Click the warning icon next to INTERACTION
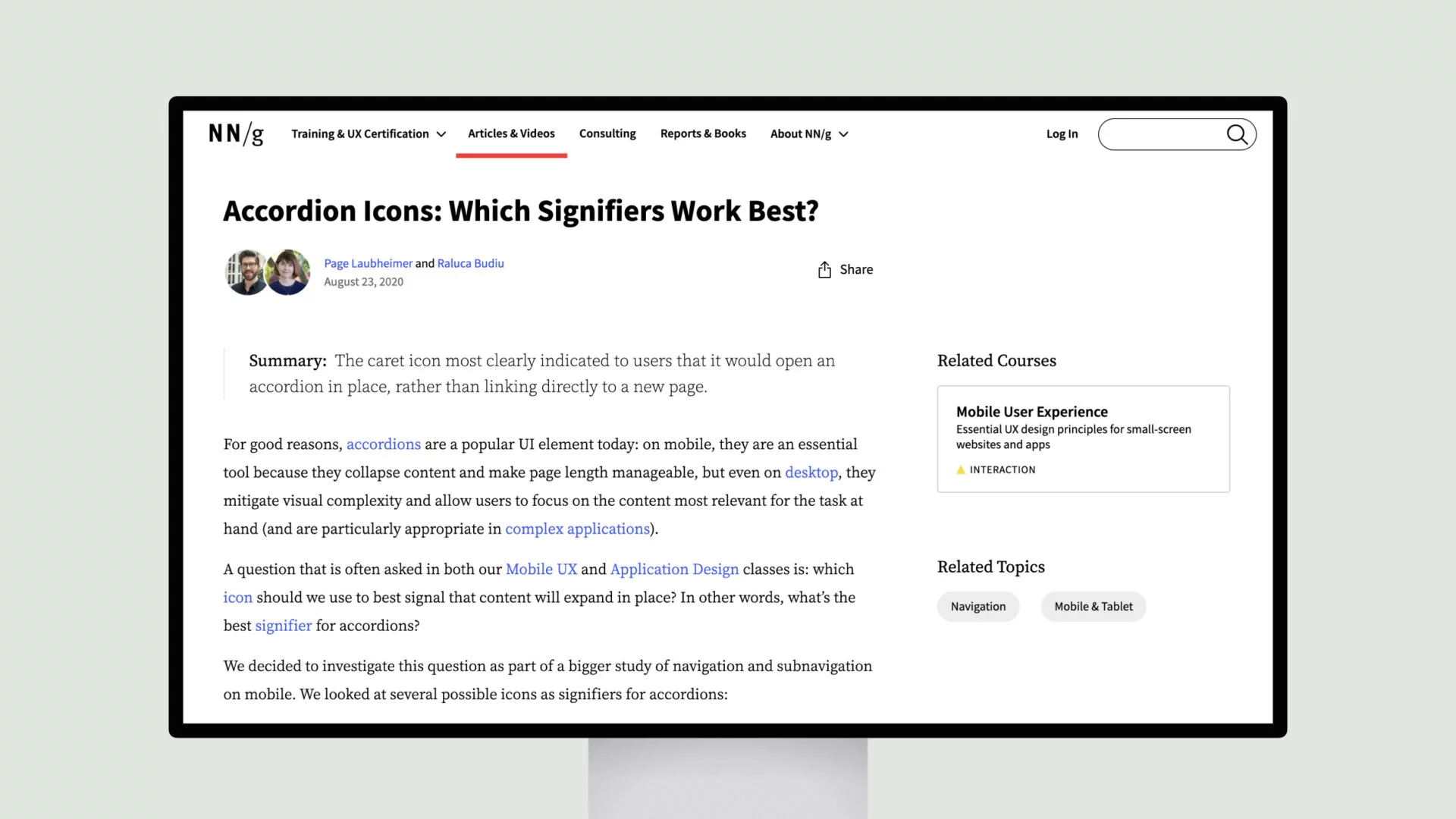The image size is (1456, 819). click(x=960, y=469)
